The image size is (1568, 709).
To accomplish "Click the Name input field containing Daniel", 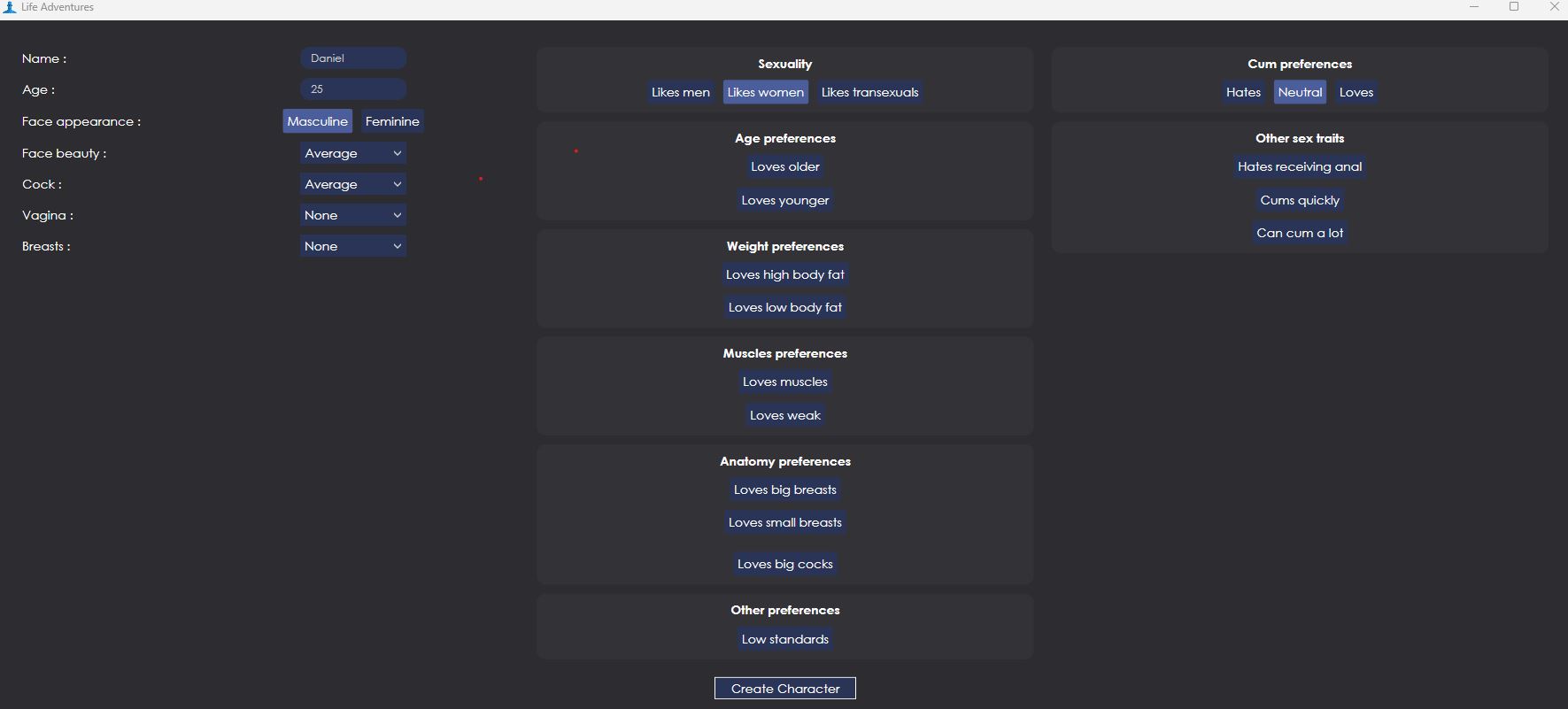I will tap(352, 58).
